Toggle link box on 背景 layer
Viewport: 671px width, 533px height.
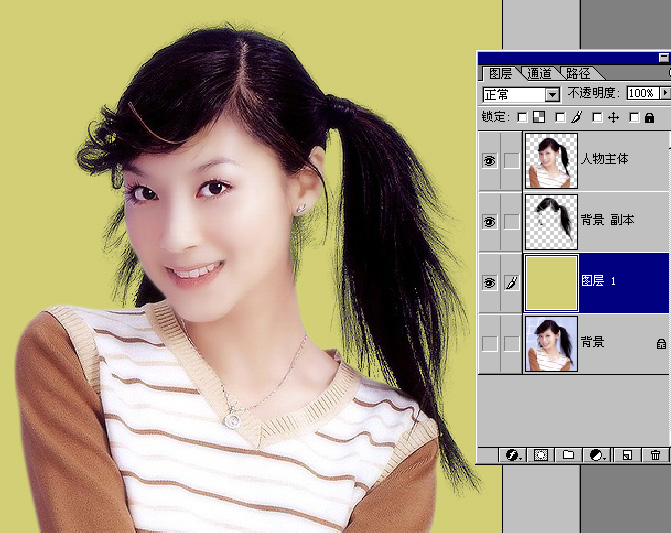click(511, 343)
